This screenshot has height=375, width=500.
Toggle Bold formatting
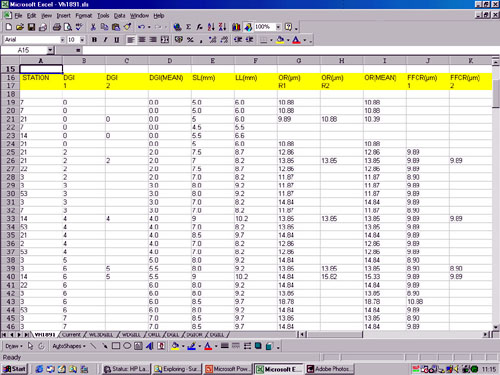point(94,40)
